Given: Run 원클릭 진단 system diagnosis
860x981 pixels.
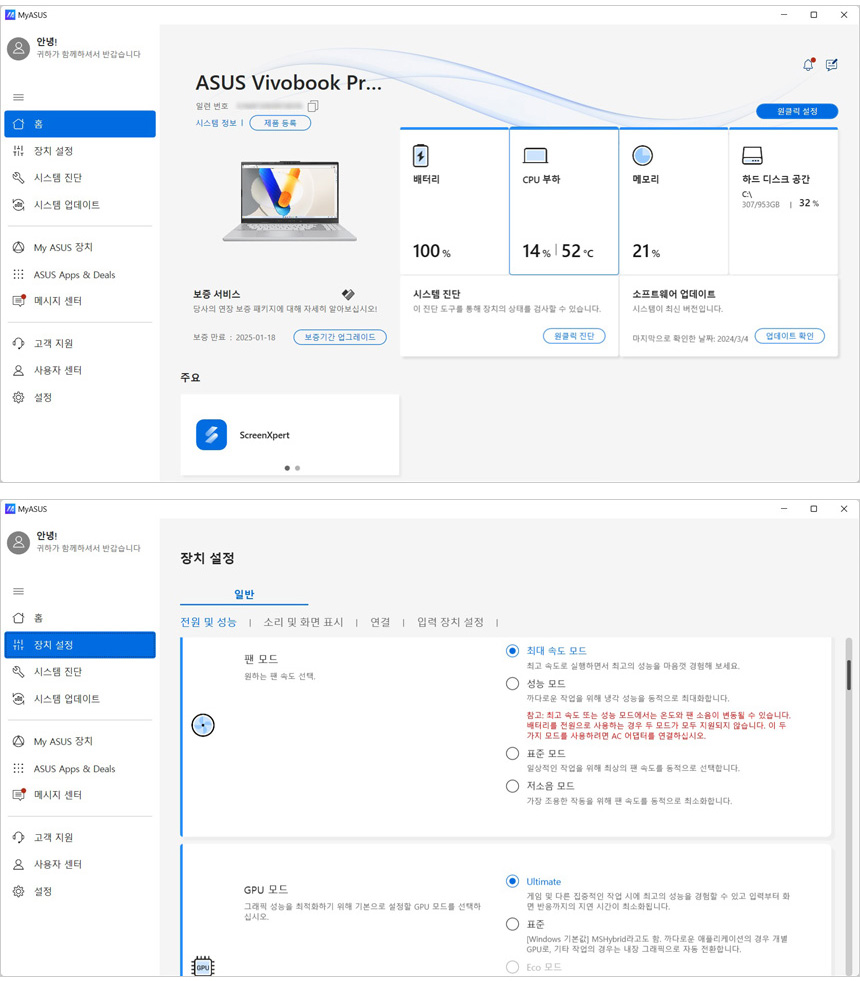Looking at the screenshot, I should click(x=574, y=337).
